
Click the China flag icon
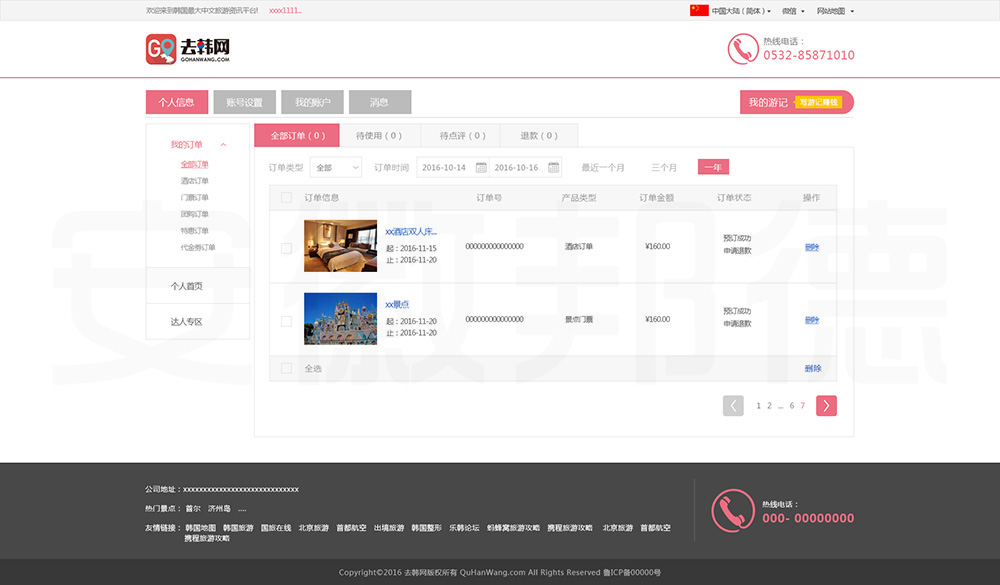click(x=699, y=11)
